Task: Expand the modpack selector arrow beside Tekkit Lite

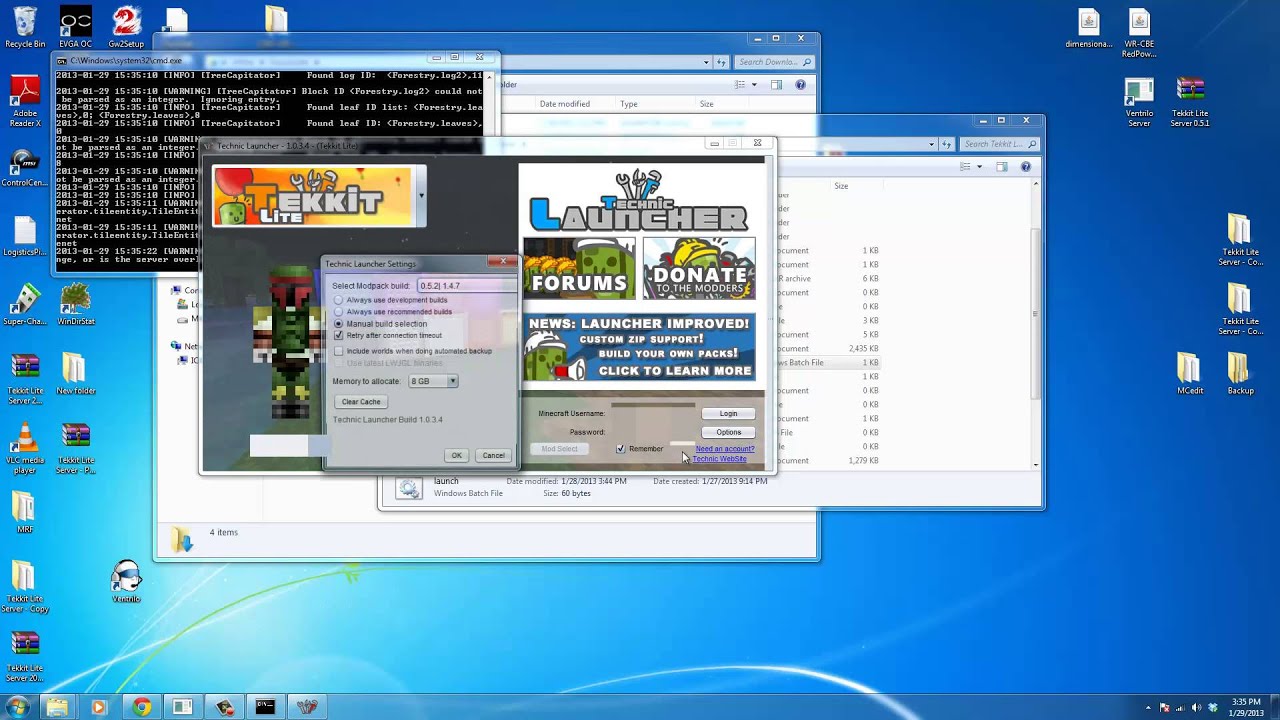Action: point(421,195)
